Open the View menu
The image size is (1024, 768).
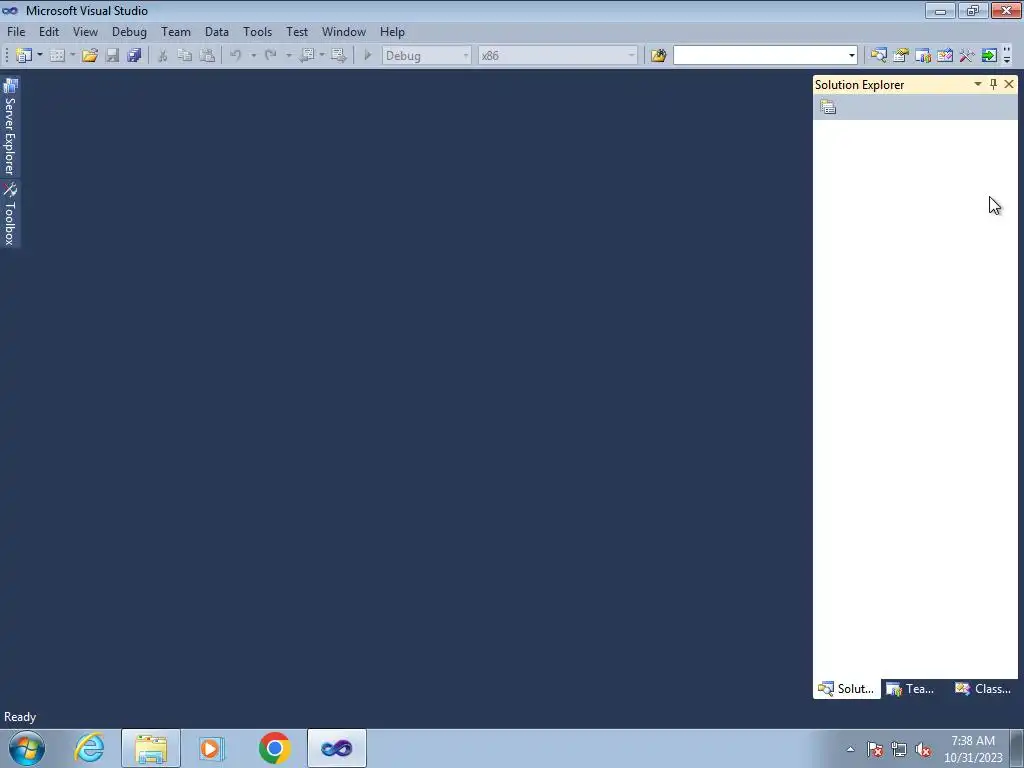[x=86, y=31]
